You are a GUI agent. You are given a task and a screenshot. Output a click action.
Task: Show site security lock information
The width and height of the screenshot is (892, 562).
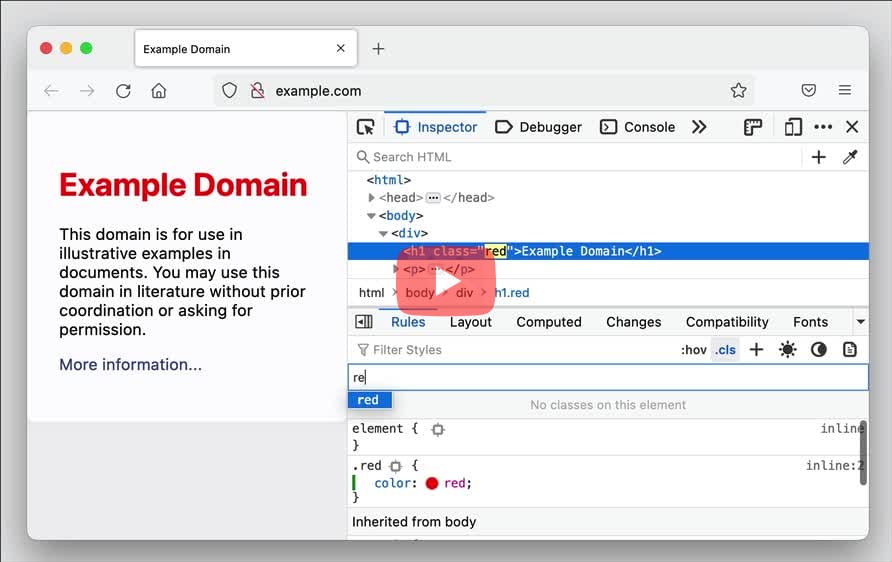pos(258,90)
